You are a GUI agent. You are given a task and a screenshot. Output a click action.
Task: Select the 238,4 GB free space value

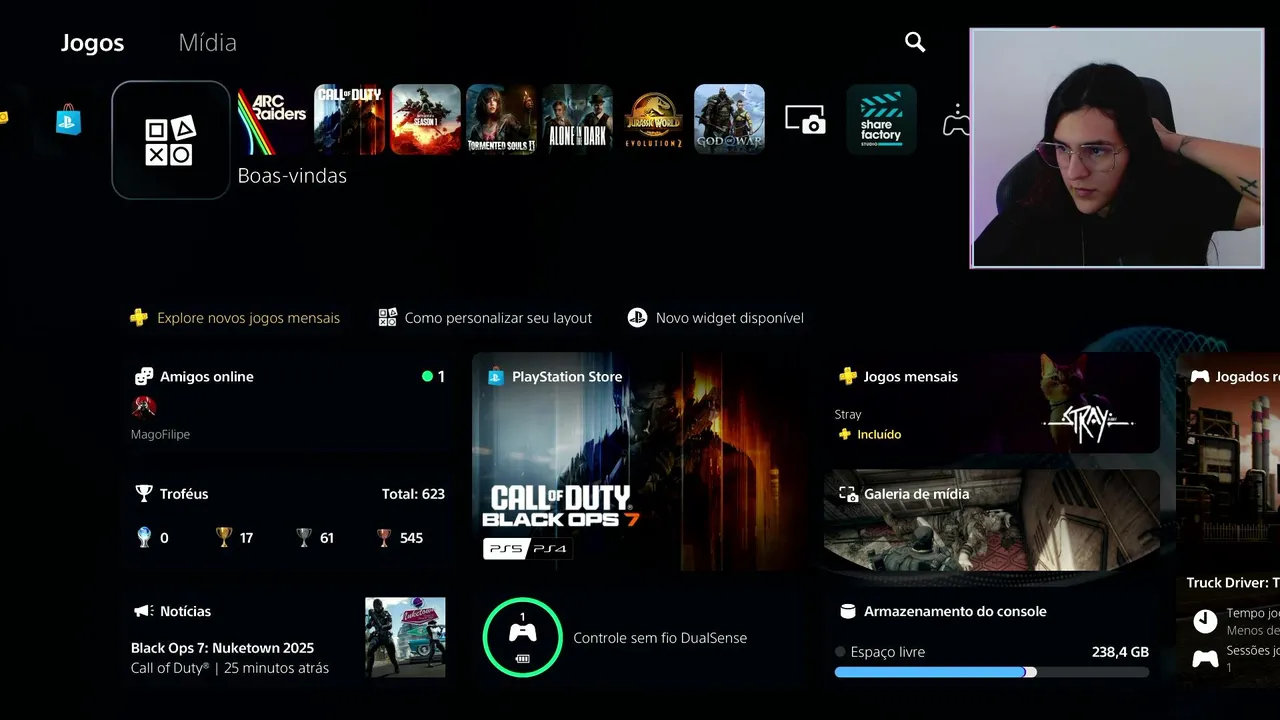click(1120, 652)
